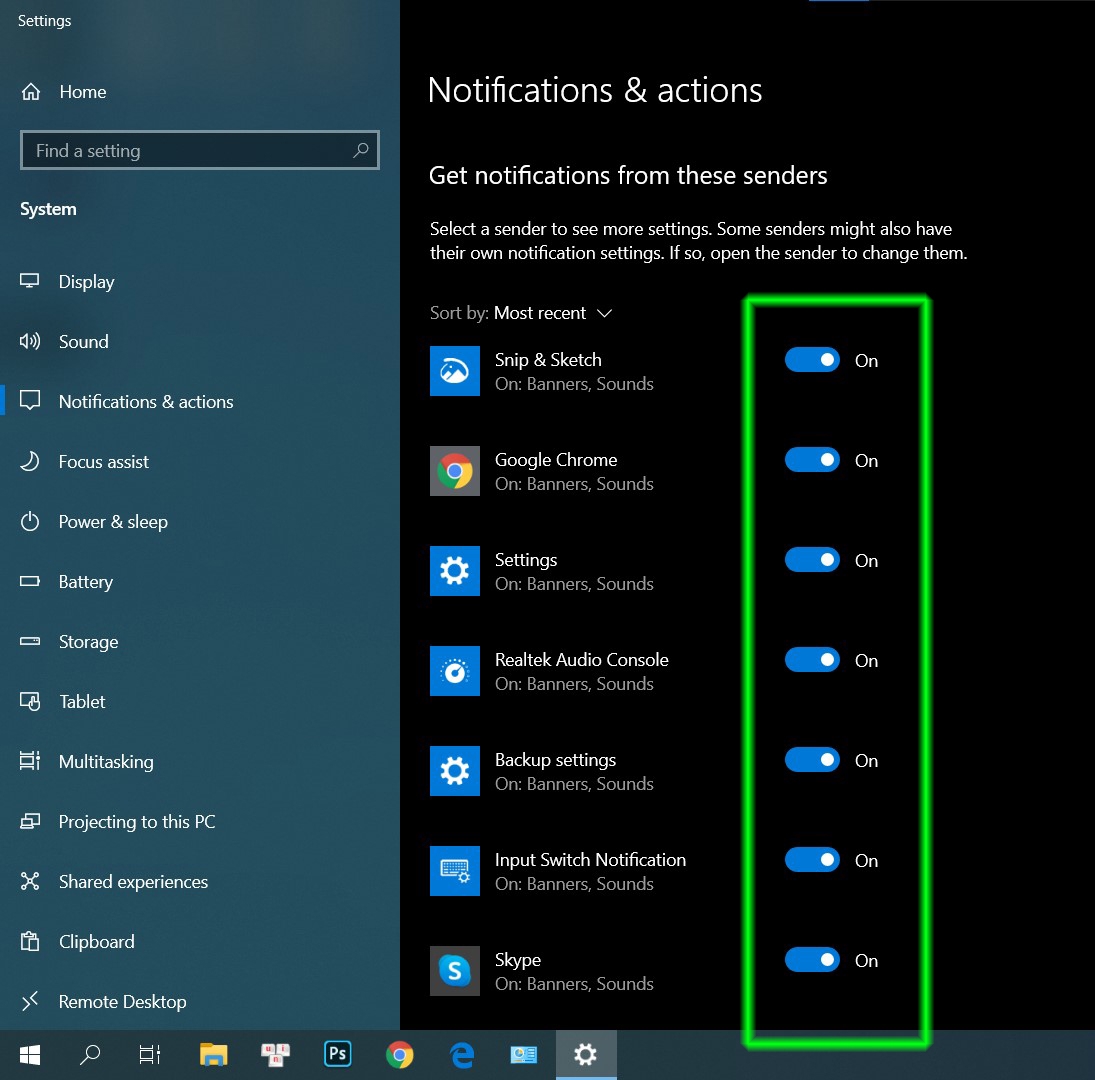The width and height of the screenshot is (1095, 1080).
Task: Click the Home label in sidebar
Action: point(82,91)
